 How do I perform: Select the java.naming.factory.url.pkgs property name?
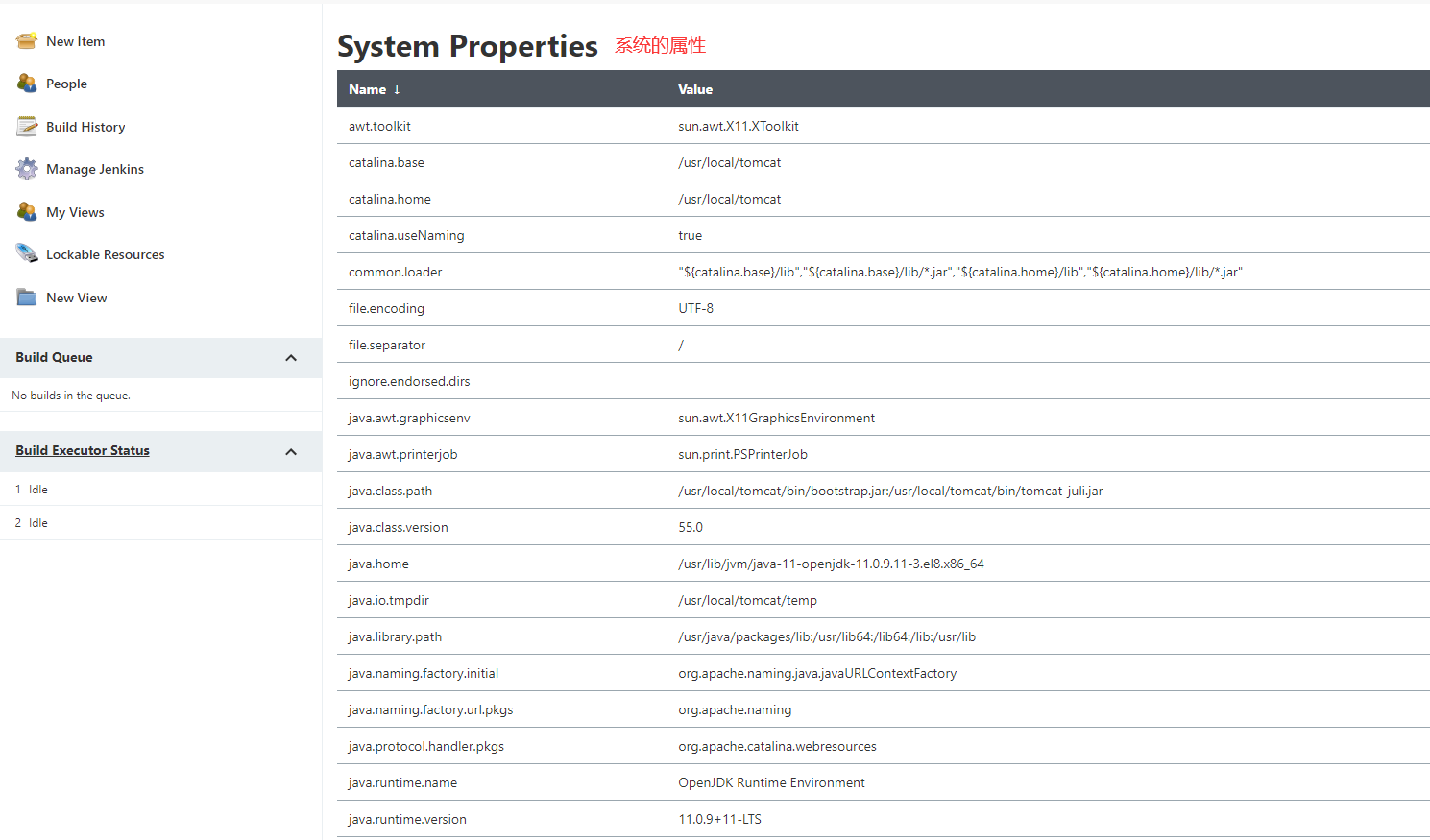click(x=431, y=709)
